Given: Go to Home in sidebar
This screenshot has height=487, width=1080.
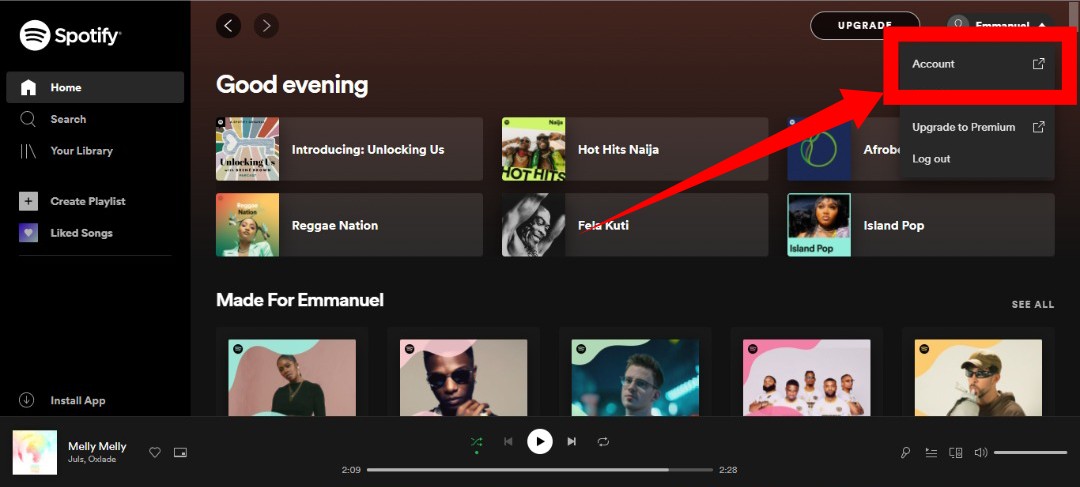Looking at the screenshot, I should pos(95,87).
